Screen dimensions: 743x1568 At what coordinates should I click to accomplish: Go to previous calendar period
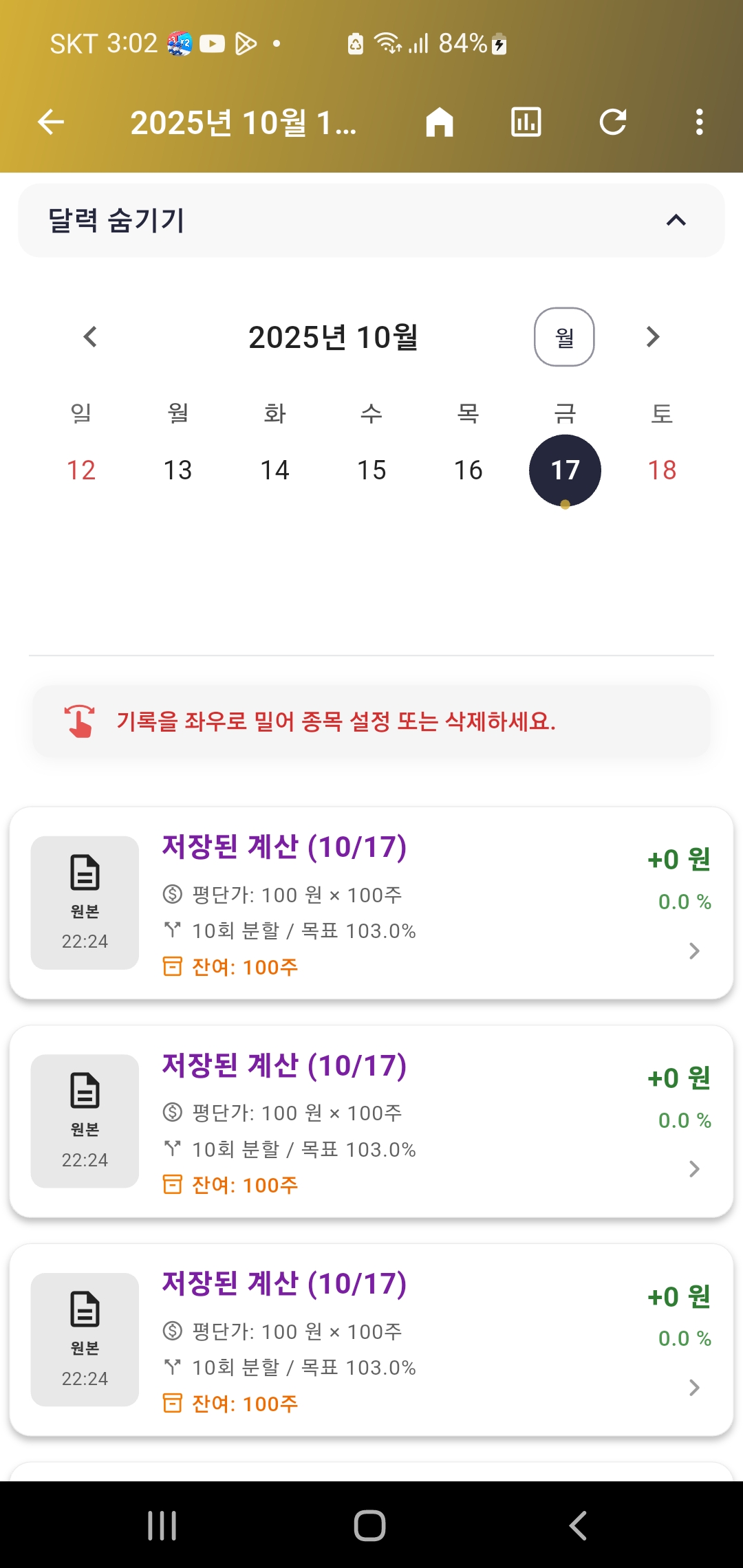90,337
